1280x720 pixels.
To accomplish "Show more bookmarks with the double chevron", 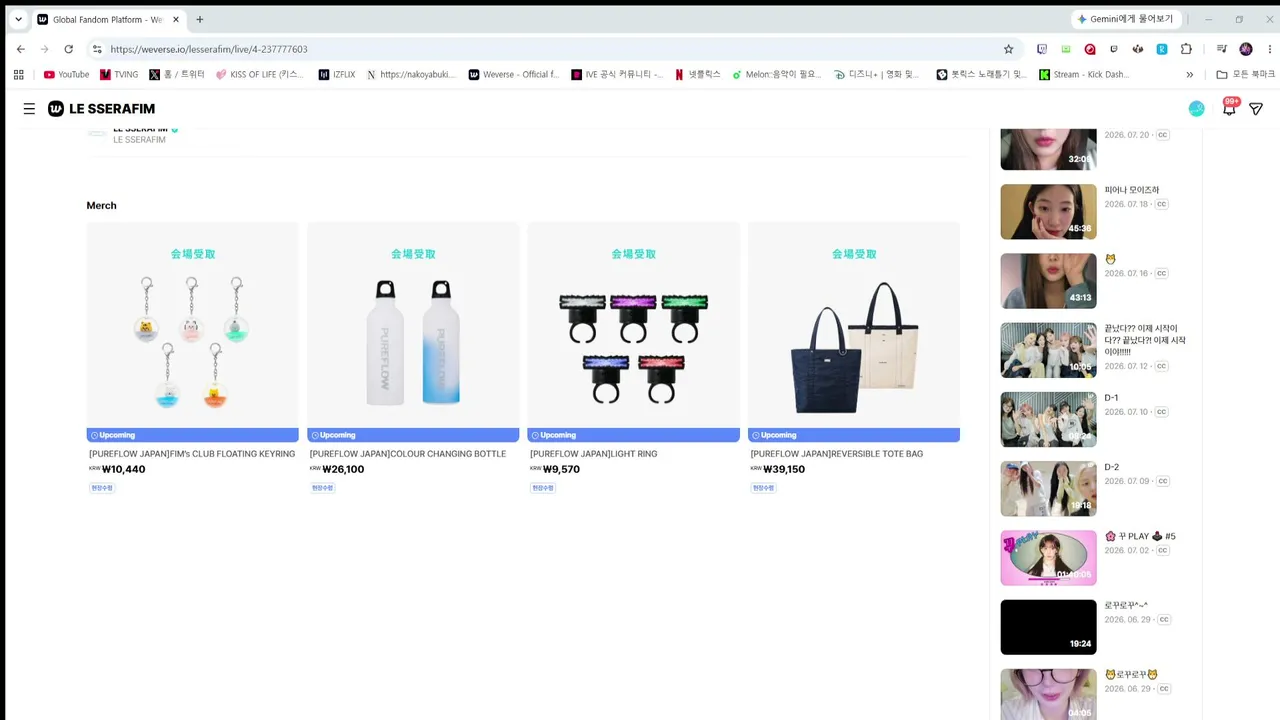I will pos(1189,74).
